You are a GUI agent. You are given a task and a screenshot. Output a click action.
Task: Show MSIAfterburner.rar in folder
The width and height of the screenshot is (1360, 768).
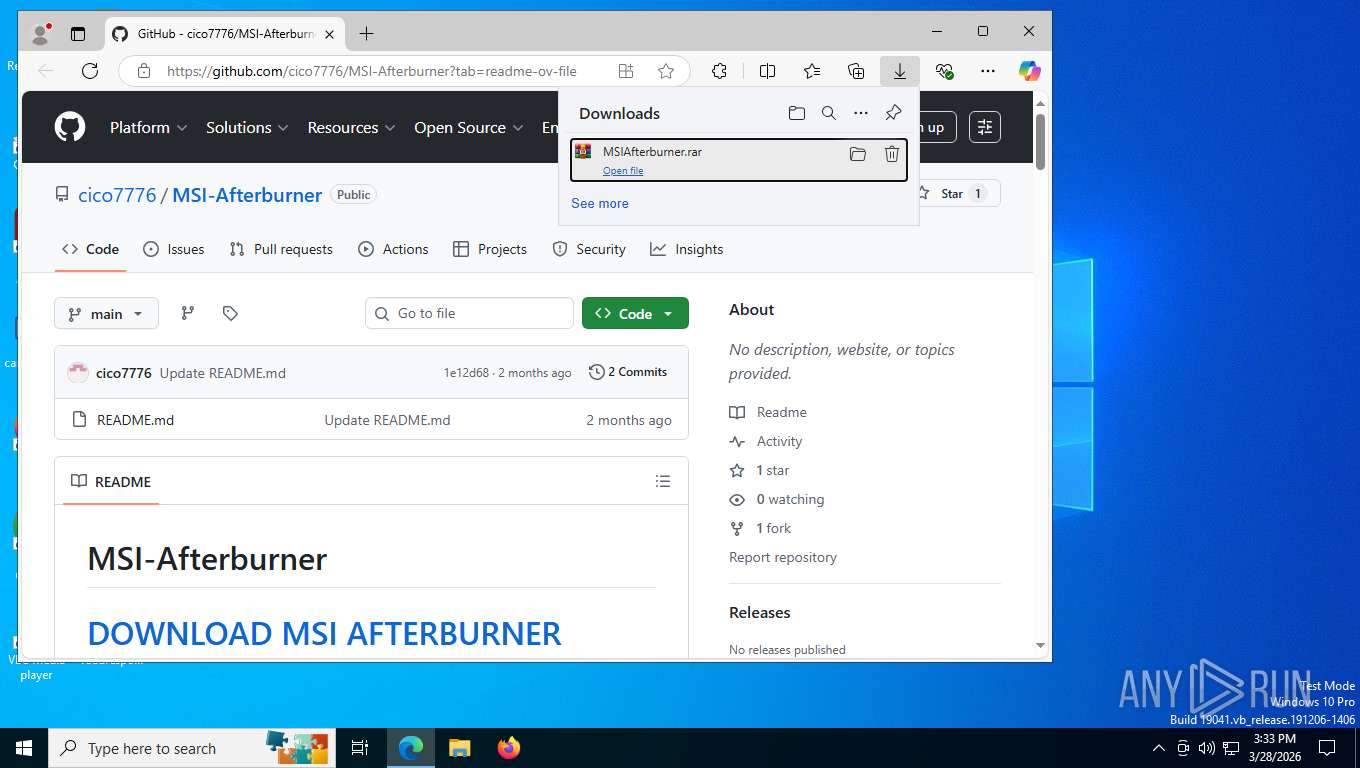(858, 154)
